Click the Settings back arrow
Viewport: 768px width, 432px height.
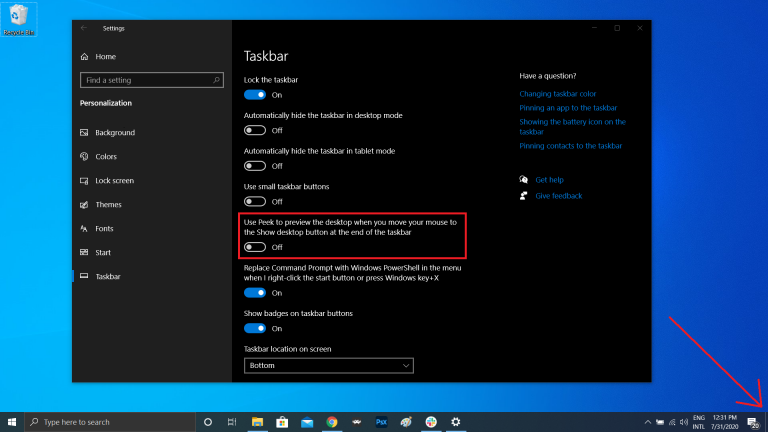pos(83,28)
